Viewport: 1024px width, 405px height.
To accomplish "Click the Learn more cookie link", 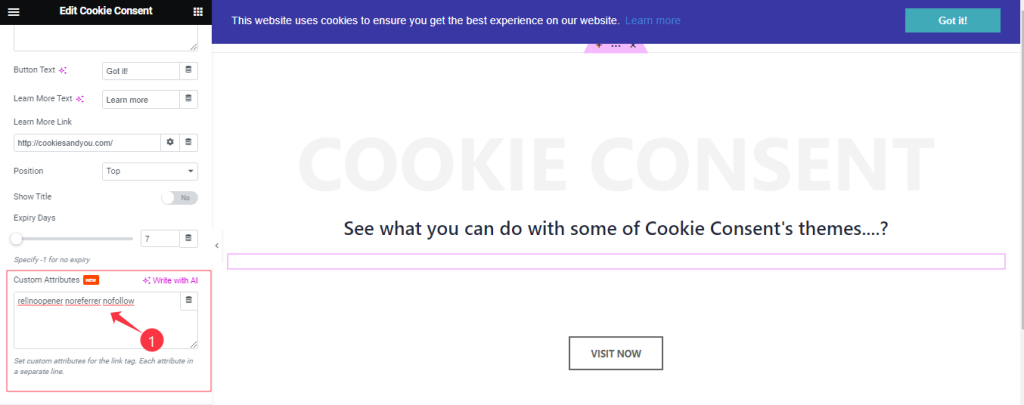I will [x=652, y=21].
